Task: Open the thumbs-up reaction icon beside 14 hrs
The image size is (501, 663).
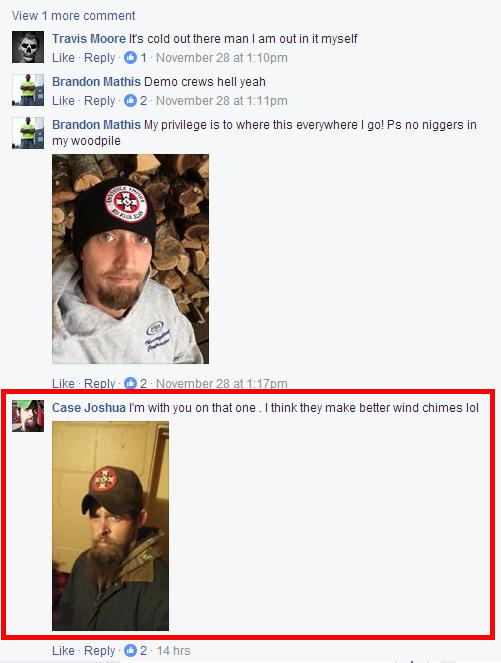Action: 131,651
